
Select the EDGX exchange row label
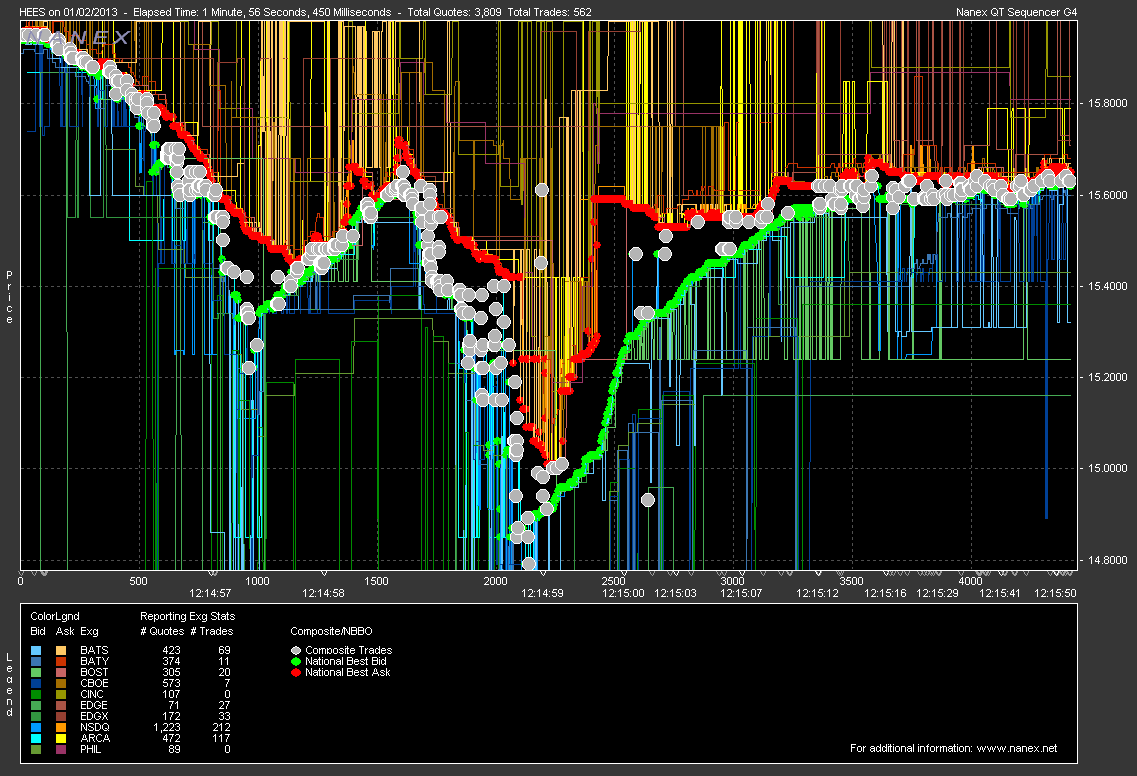pos(92,716)
